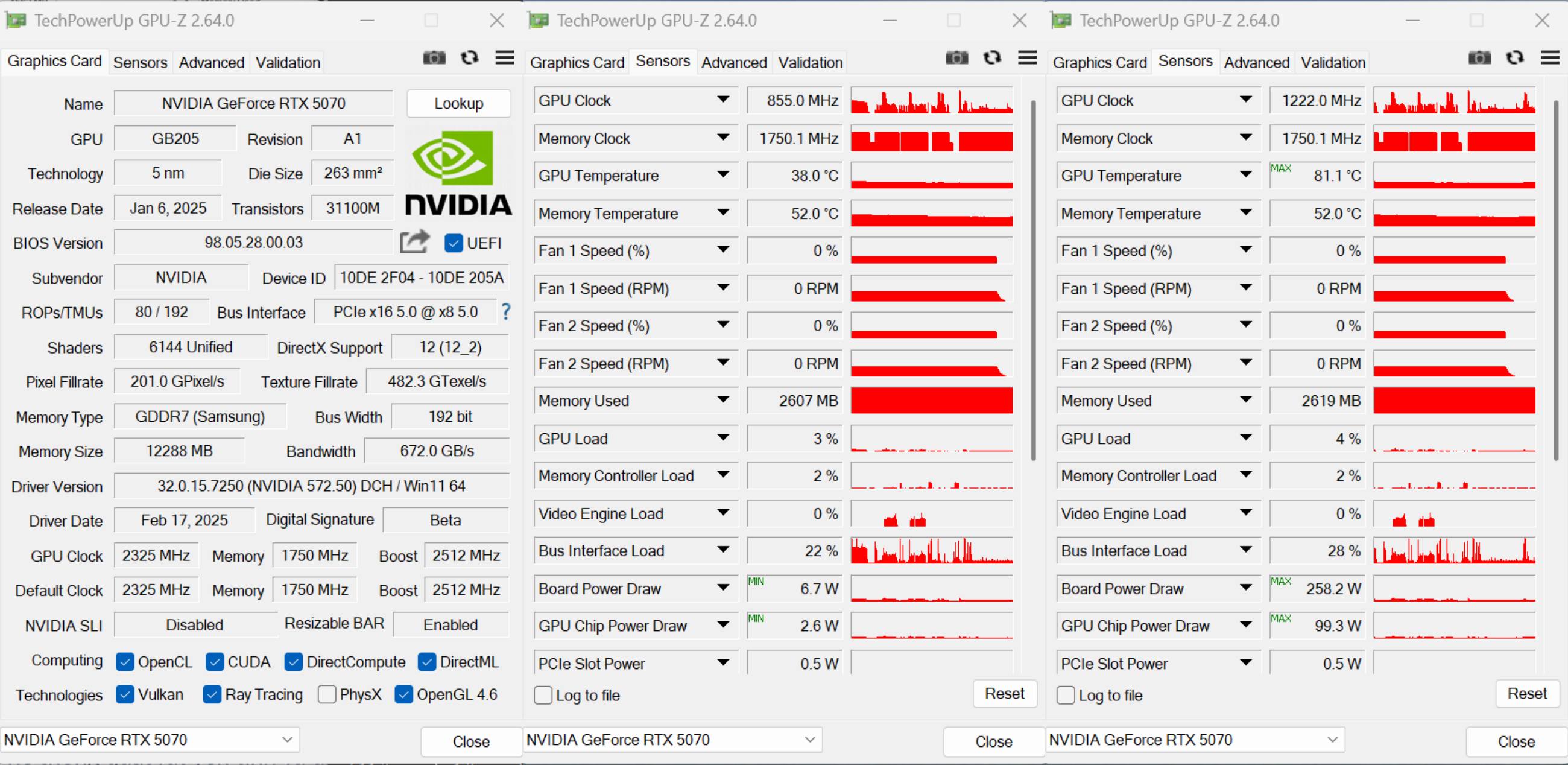Click refresh icon in right GPU-Z window
This screenshot has width=1568, height=765.
pyautogui.click(x=1515, y=58)
